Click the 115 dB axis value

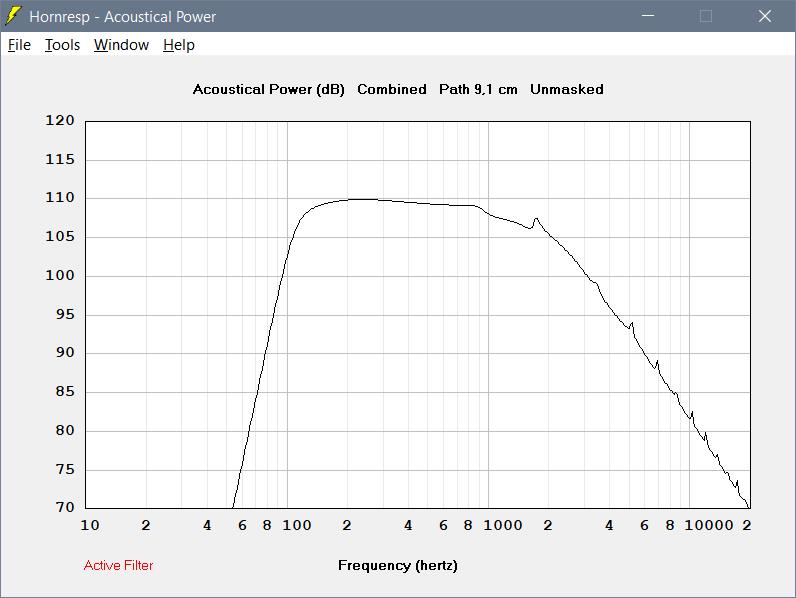point(60,159)
